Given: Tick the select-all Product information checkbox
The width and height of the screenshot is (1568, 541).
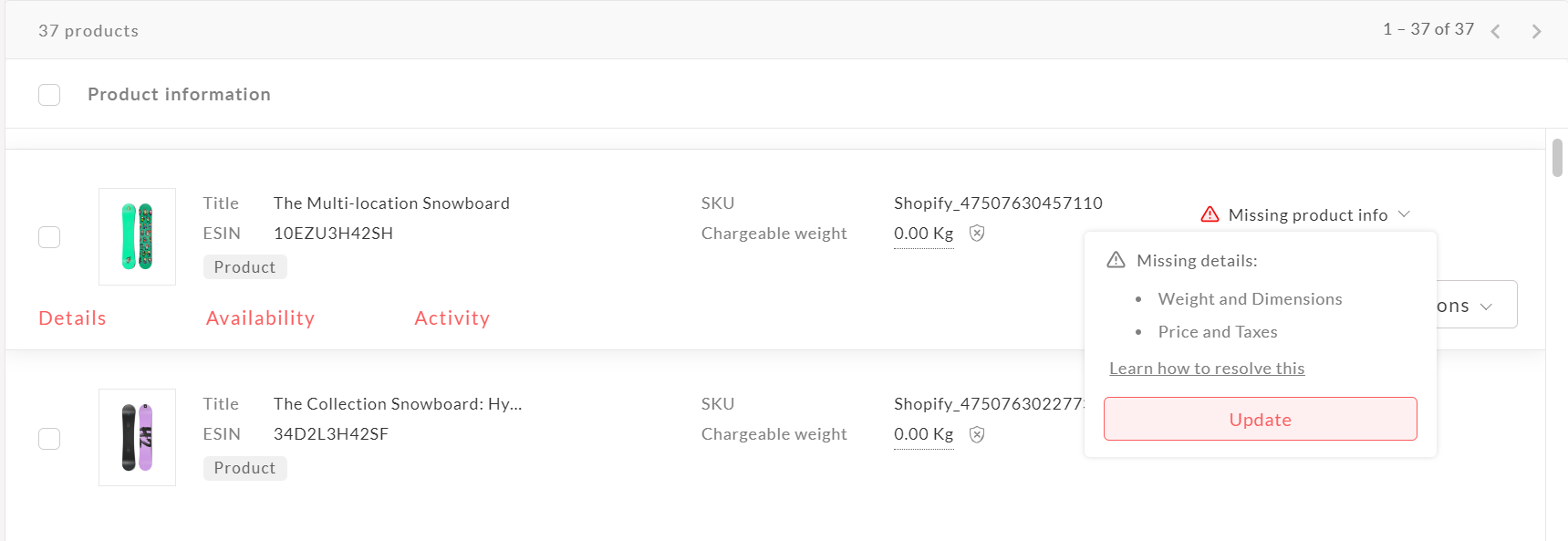Looking at the screenshot, I should click(x=49, y=95).
